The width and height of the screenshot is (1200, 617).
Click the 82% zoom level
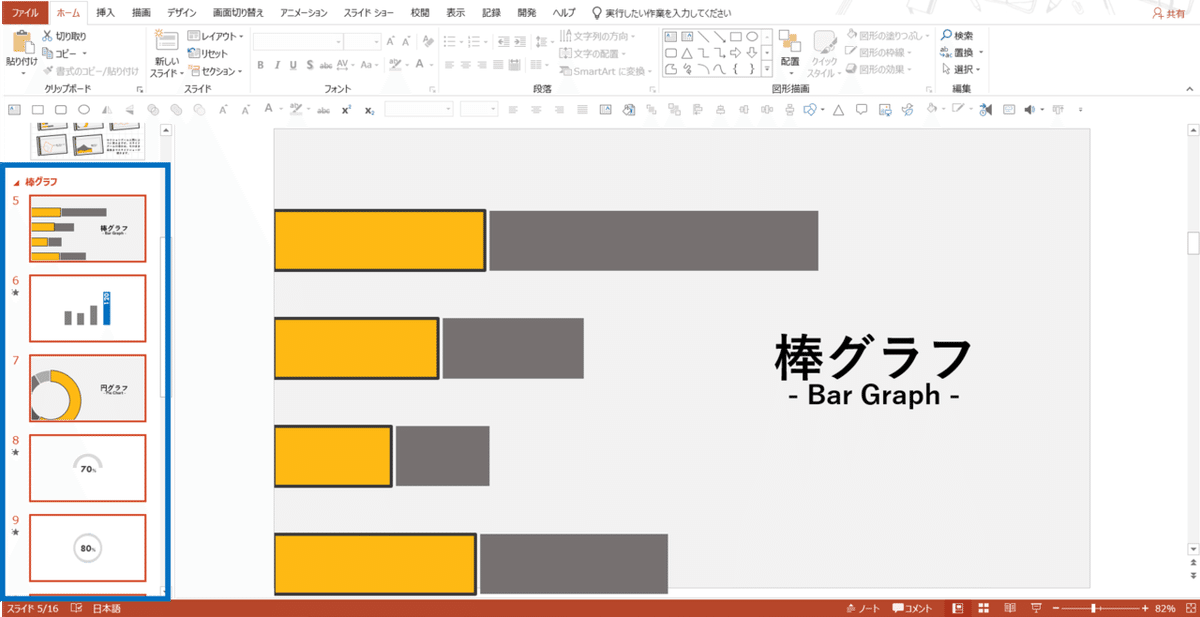pos(1164,608)
